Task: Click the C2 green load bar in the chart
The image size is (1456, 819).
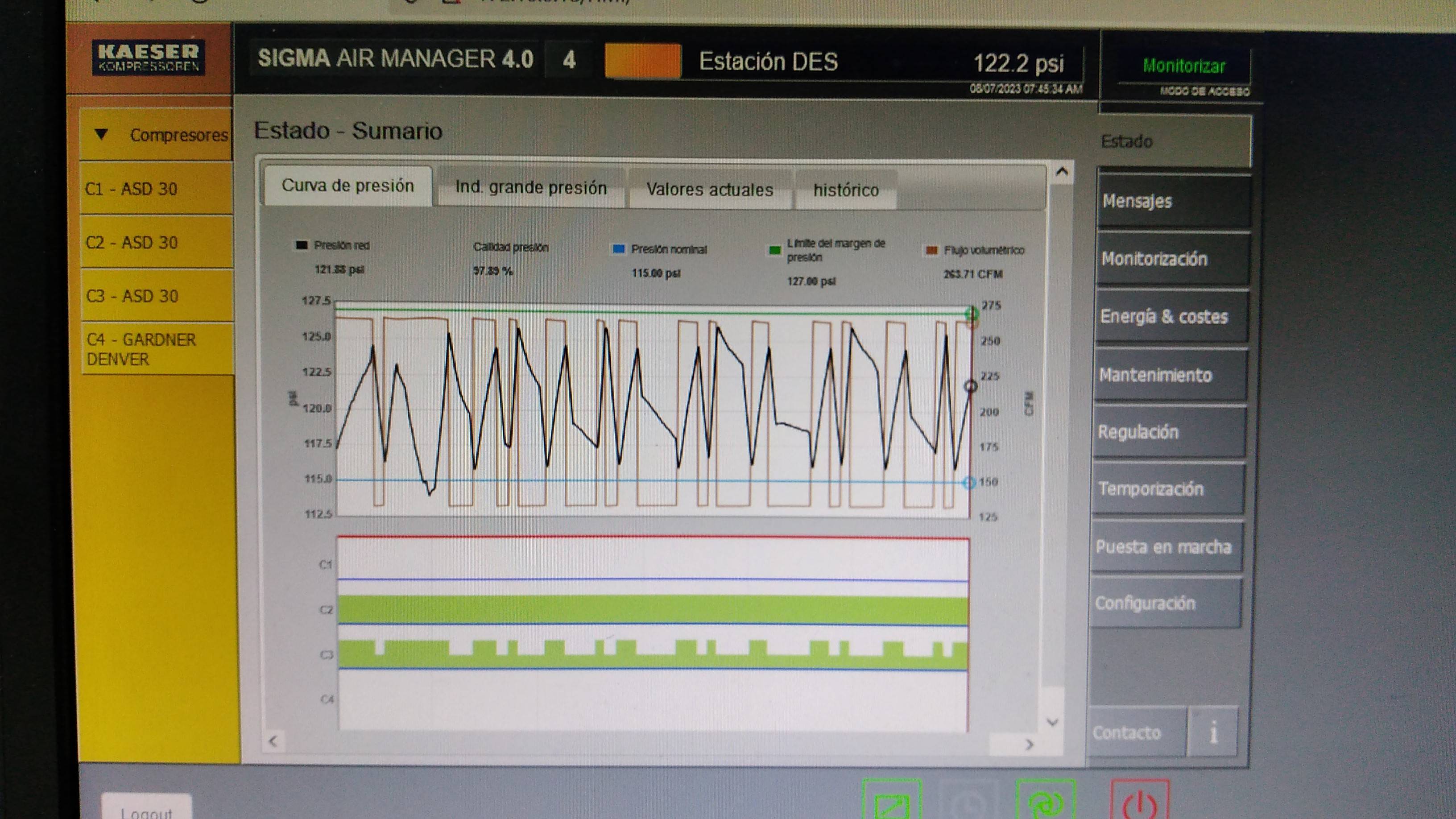Action: point(653,610)
